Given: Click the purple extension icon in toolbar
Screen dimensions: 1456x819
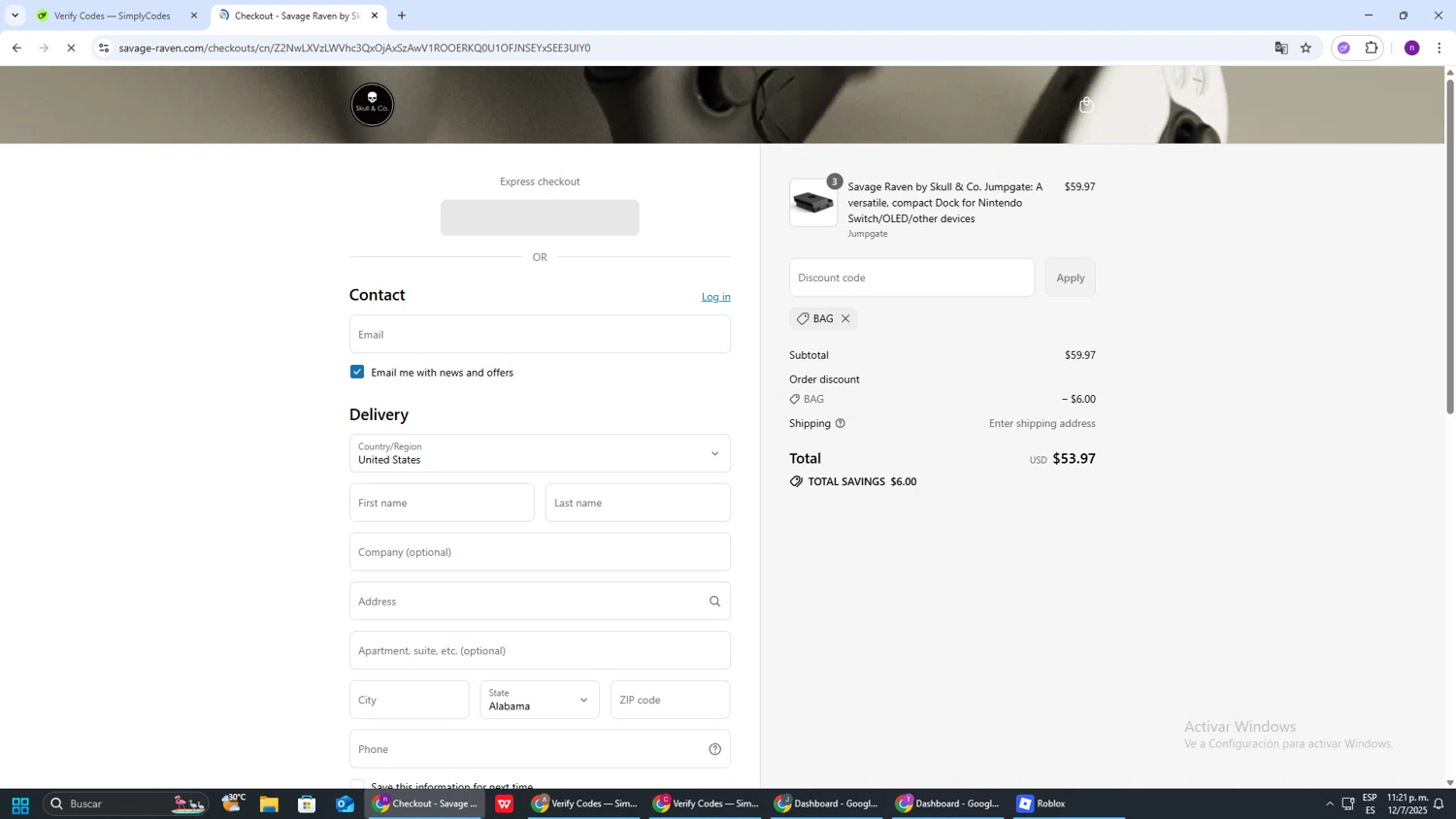Looking at the screenshot, I should pyautogui.click(x=1344, y=48).
